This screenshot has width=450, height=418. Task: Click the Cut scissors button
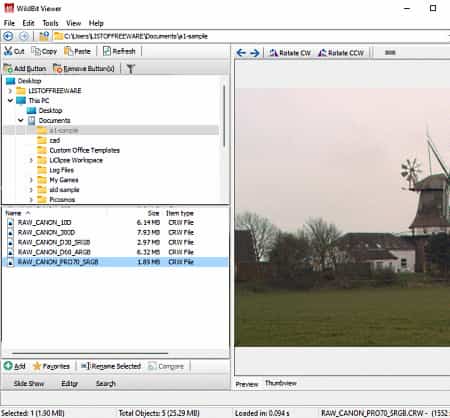pos(14,51)
